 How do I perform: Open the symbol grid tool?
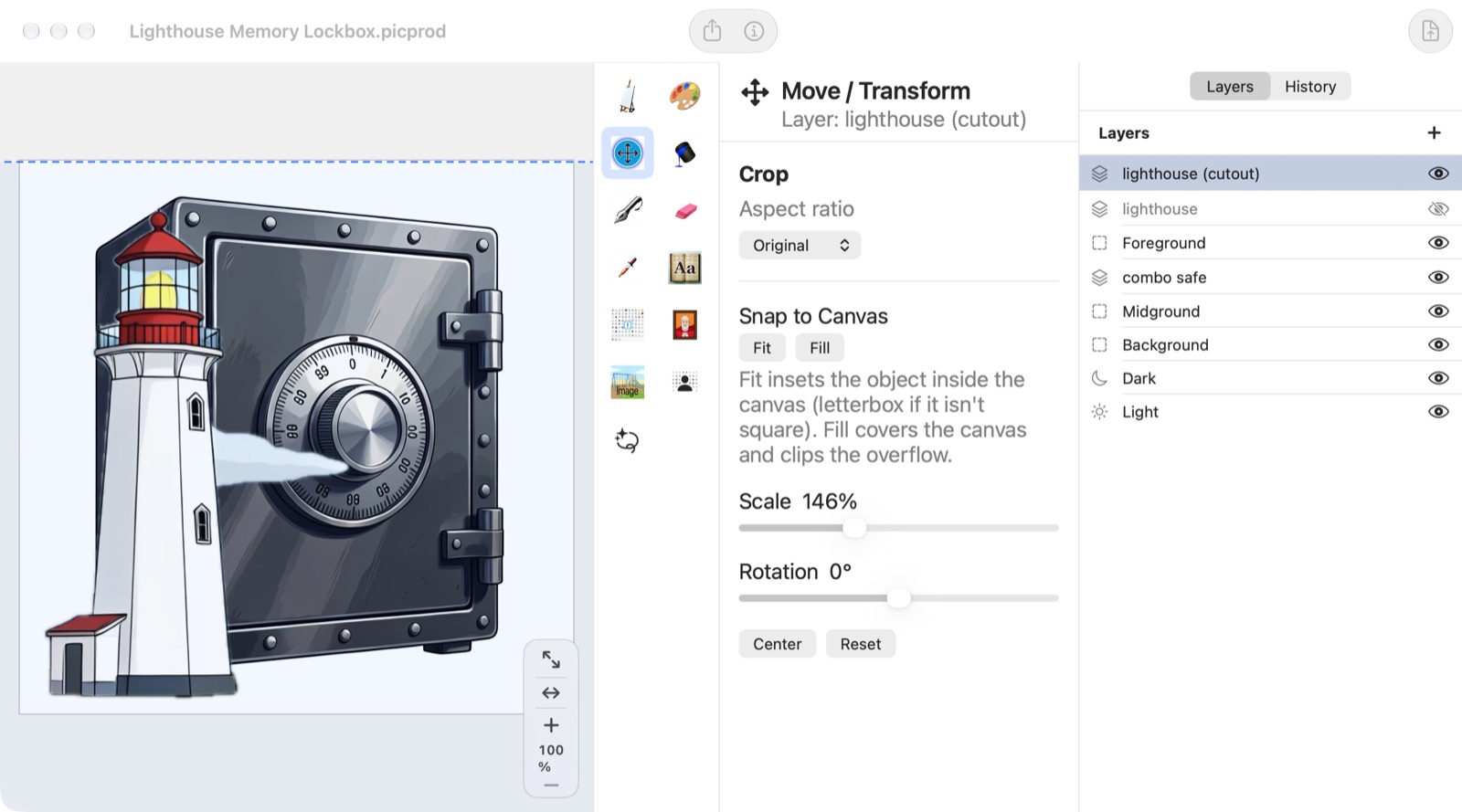click(x=628, y=324)
